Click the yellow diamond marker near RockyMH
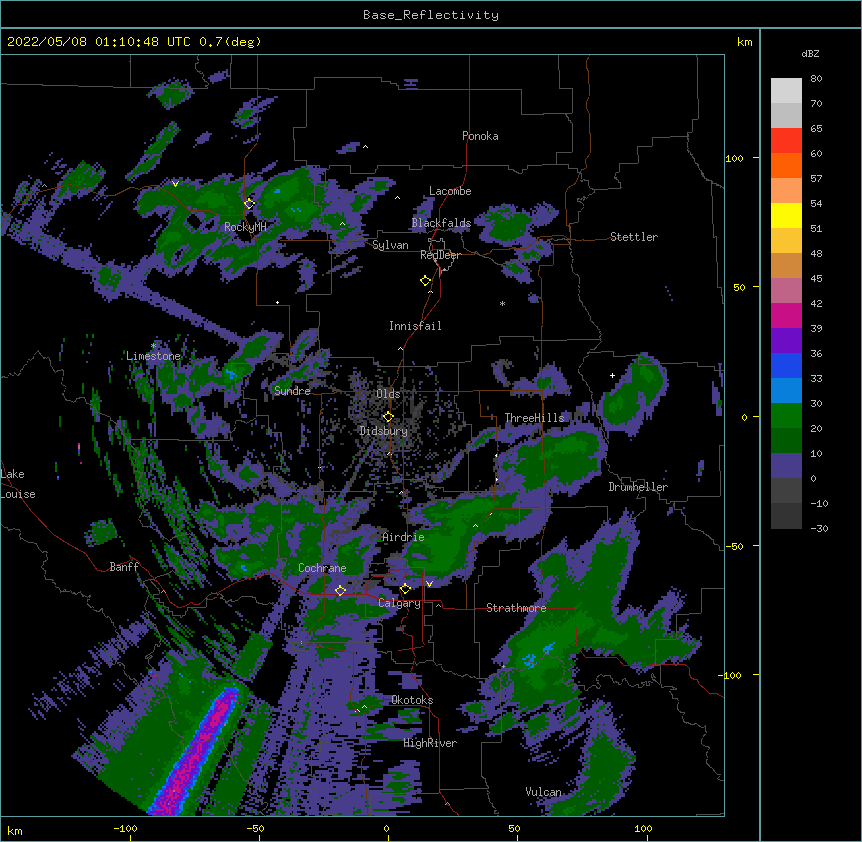Screen dimensions: 862x842 pos(249,204)
